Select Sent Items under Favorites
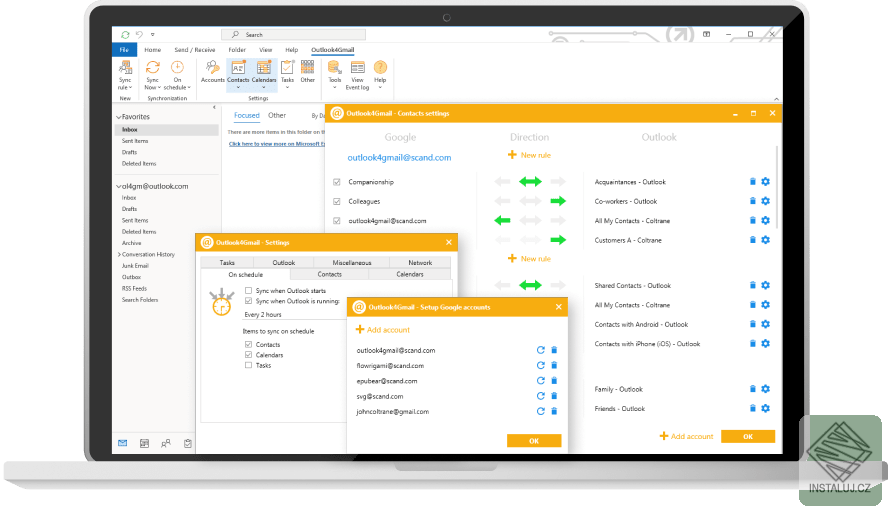Image resolution: width=890 pixels, height=515 pixels. click(135, 141)
